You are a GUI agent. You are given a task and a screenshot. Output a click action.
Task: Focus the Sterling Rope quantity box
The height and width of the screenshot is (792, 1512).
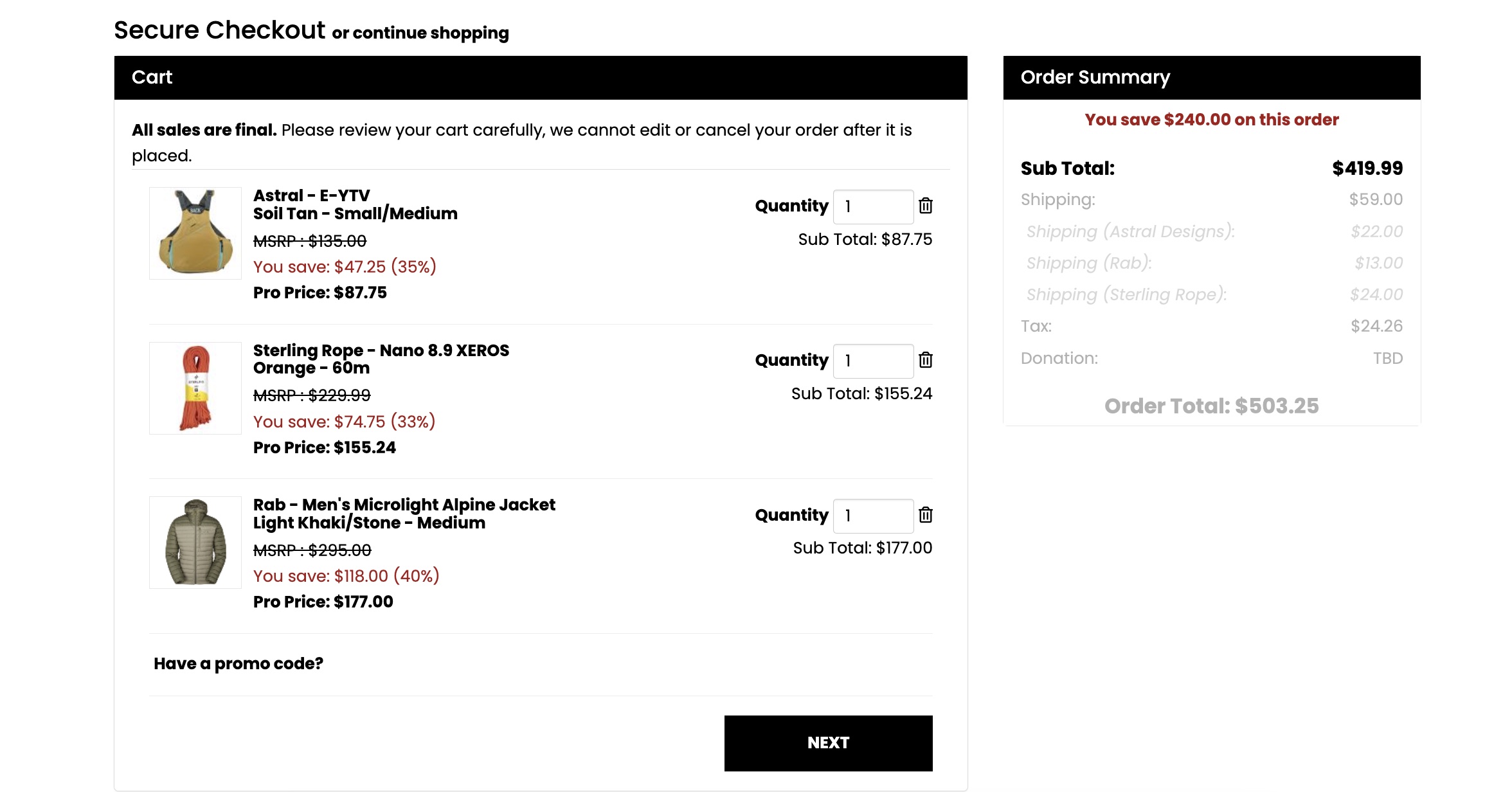coord(873,361)
